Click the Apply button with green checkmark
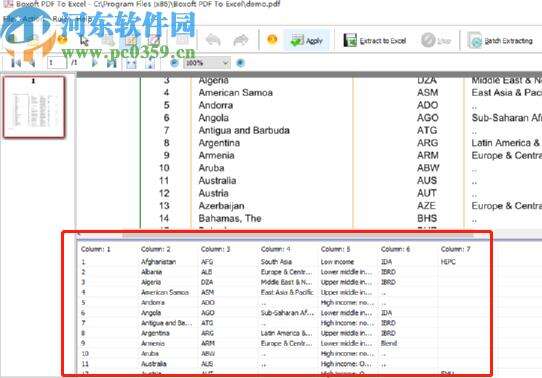The height and width of the screenshot is (378, 542). 307,40
